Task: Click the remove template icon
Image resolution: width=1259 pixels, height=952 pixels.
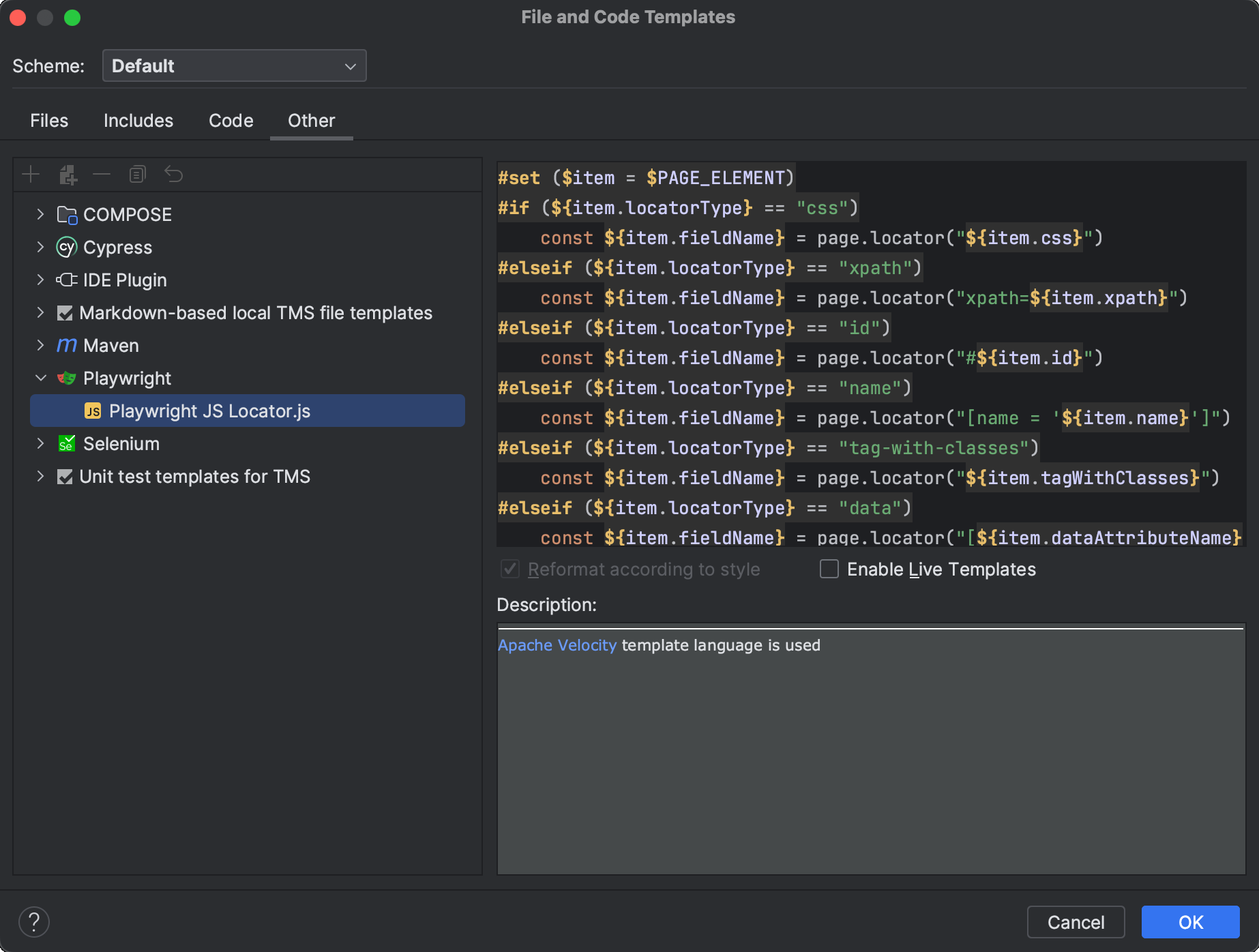Action: (102, 174)
